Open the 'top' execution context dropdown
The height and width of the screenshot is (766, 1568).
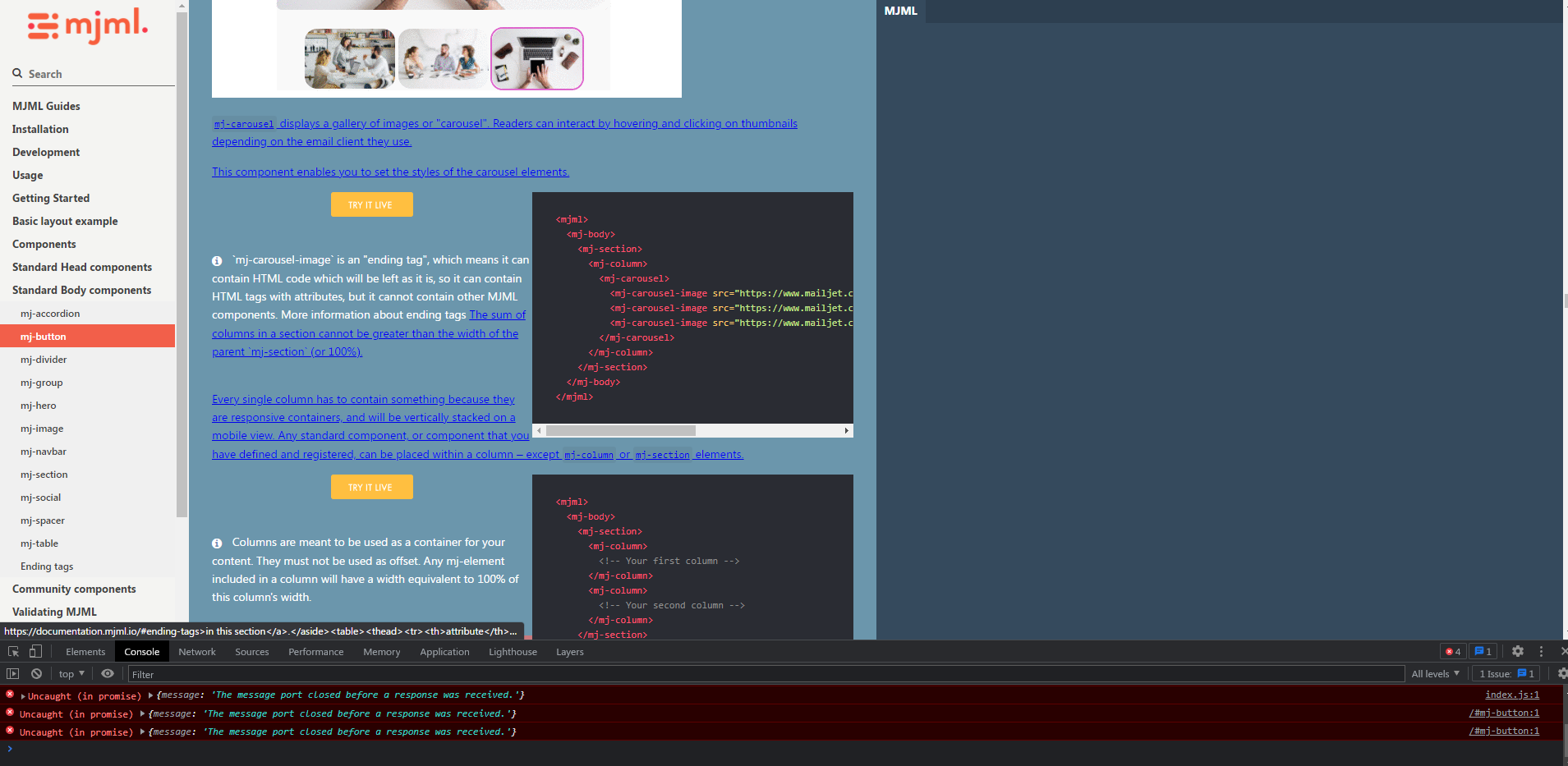tap(70, 673)
